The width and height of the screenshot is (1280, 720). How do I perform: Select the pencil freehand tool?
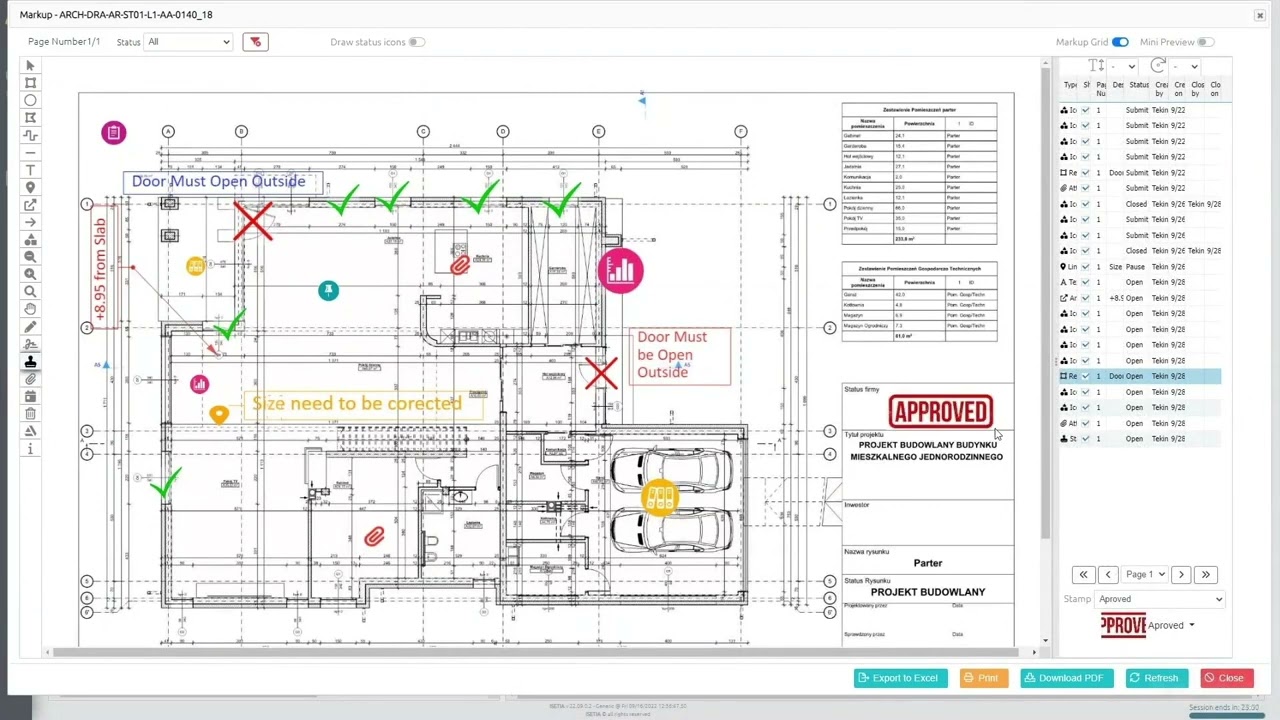coord(30,327)
